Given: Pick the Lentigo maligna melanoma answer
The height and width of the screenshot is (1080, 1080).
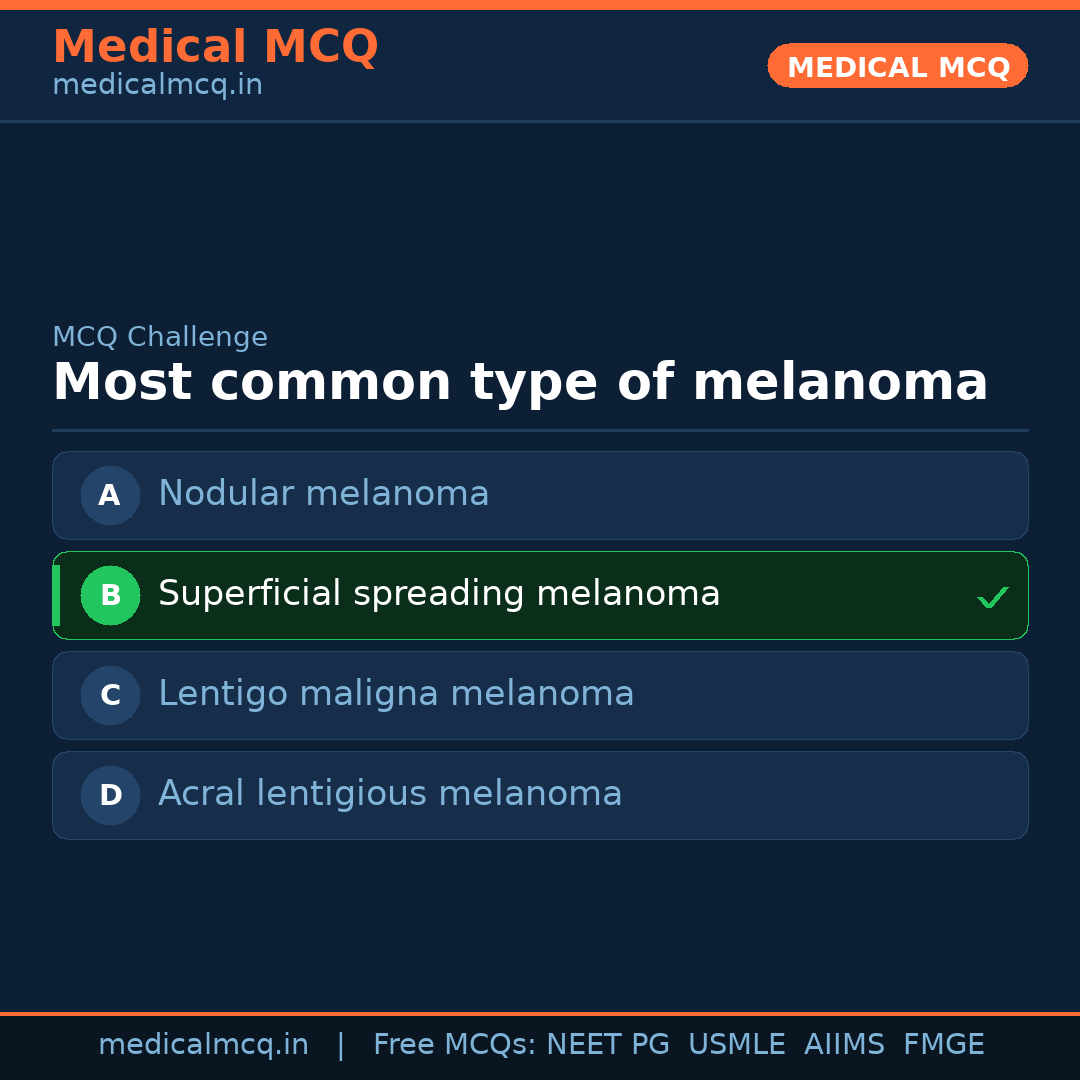Looking at the screenshot, I should tap(396, 694).
